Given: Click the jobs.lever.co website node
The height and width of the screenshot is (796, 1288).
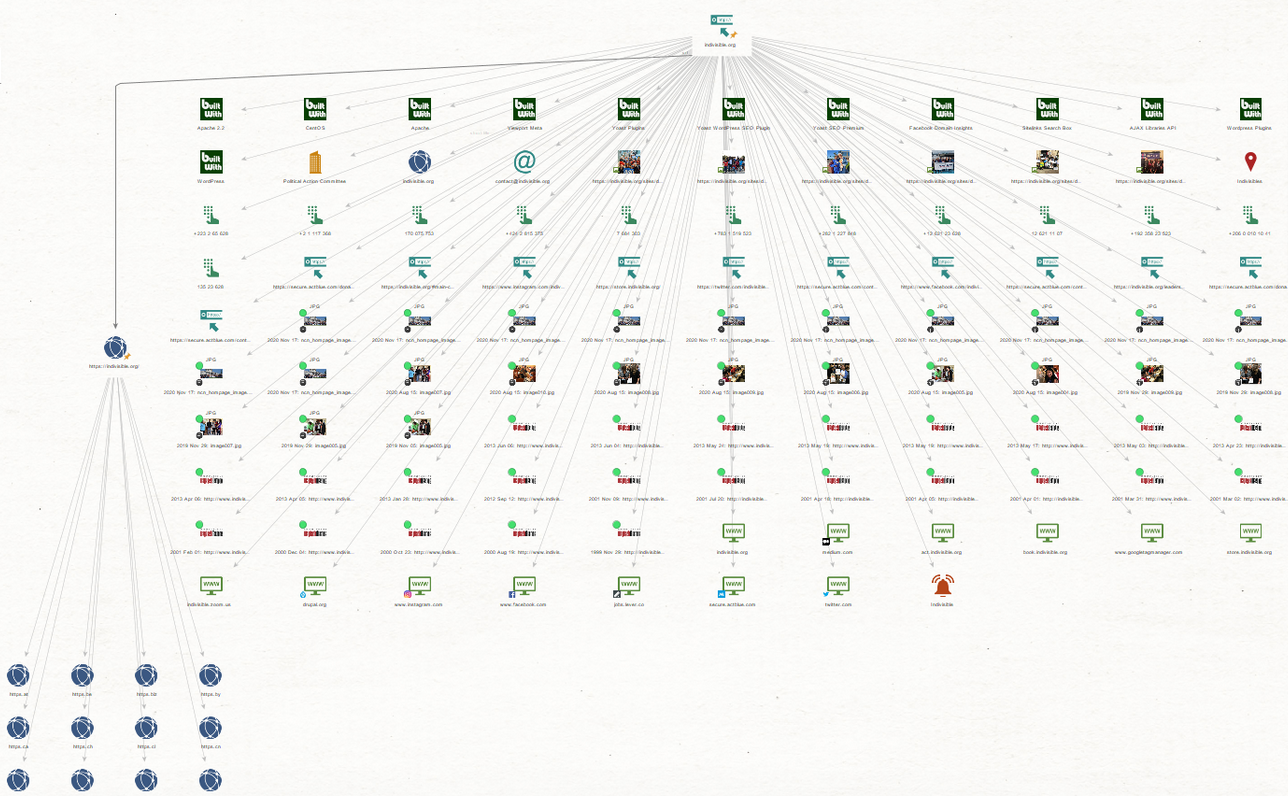Looking at the screenshot, I should (629, 586).
